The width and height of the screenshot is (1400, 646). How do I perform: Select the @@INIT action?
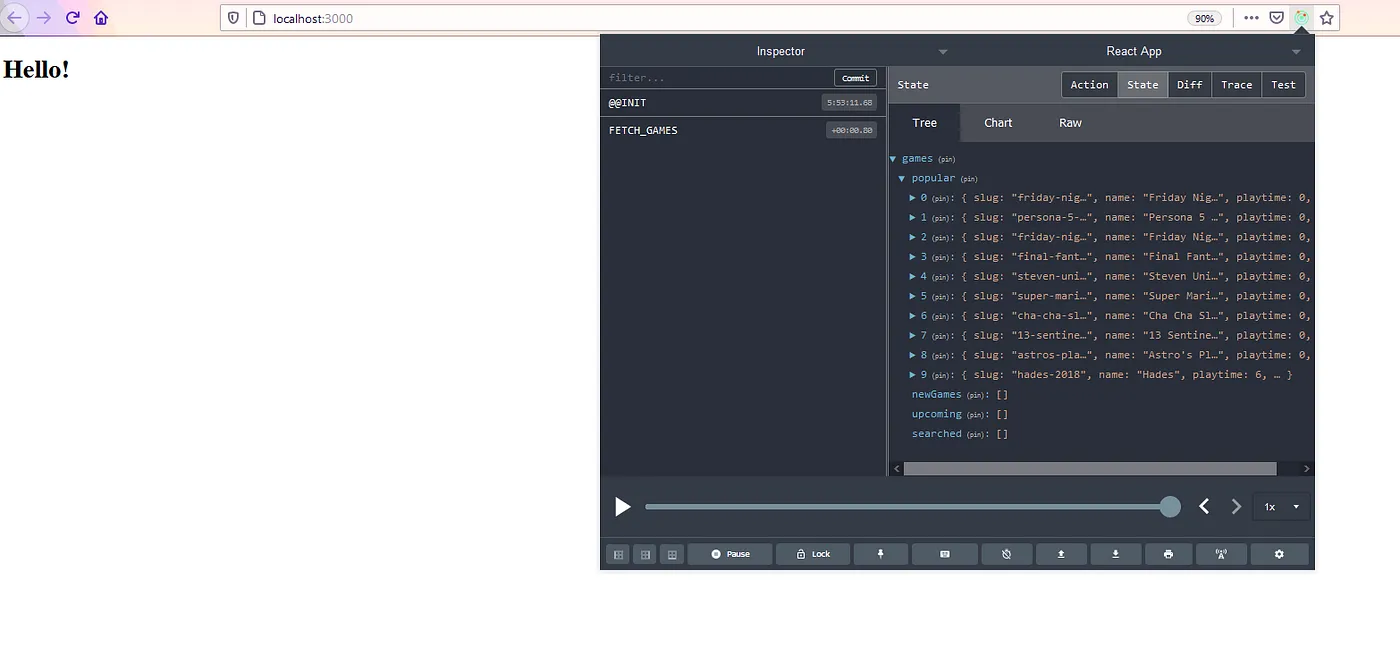(743, 103)
